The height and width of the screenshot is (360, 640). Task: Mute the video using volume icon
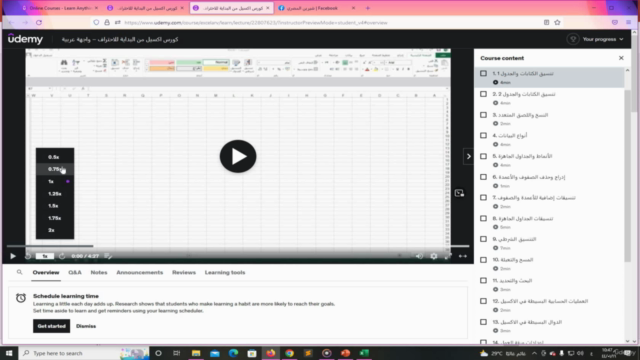(x=419, y=256)
